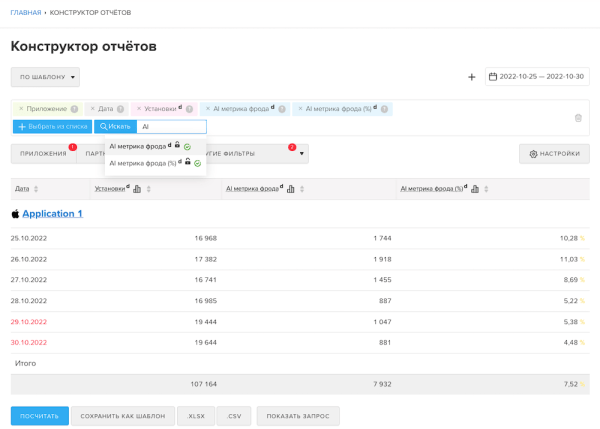Image resolution: width=600 pixels, height=429 pixels.
Task: Click help icon on the Дата chip
Action: (121, 109)
